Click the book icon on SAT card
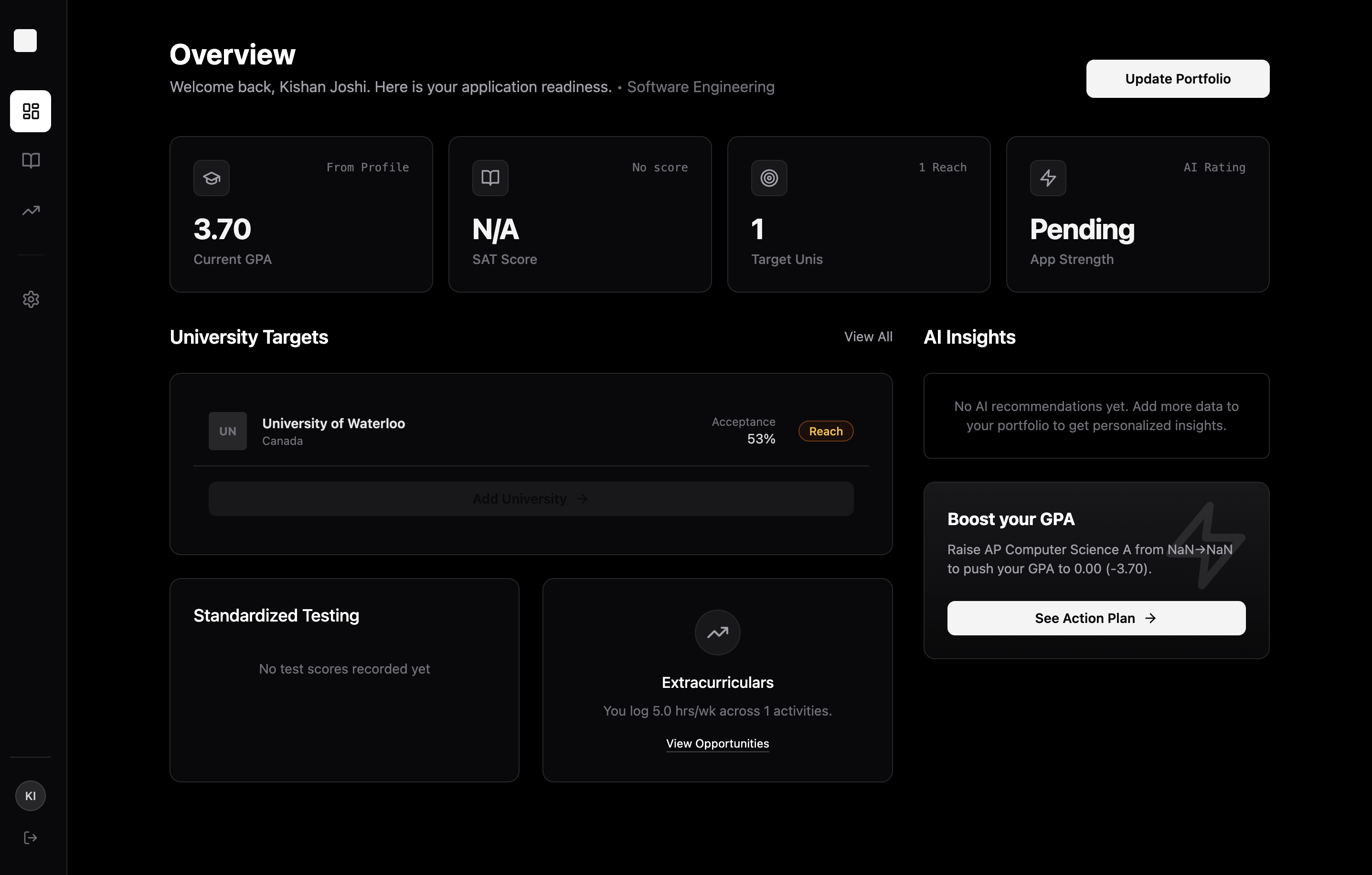The height and width of the screenshot is (875, 1372). click(490, 179)
